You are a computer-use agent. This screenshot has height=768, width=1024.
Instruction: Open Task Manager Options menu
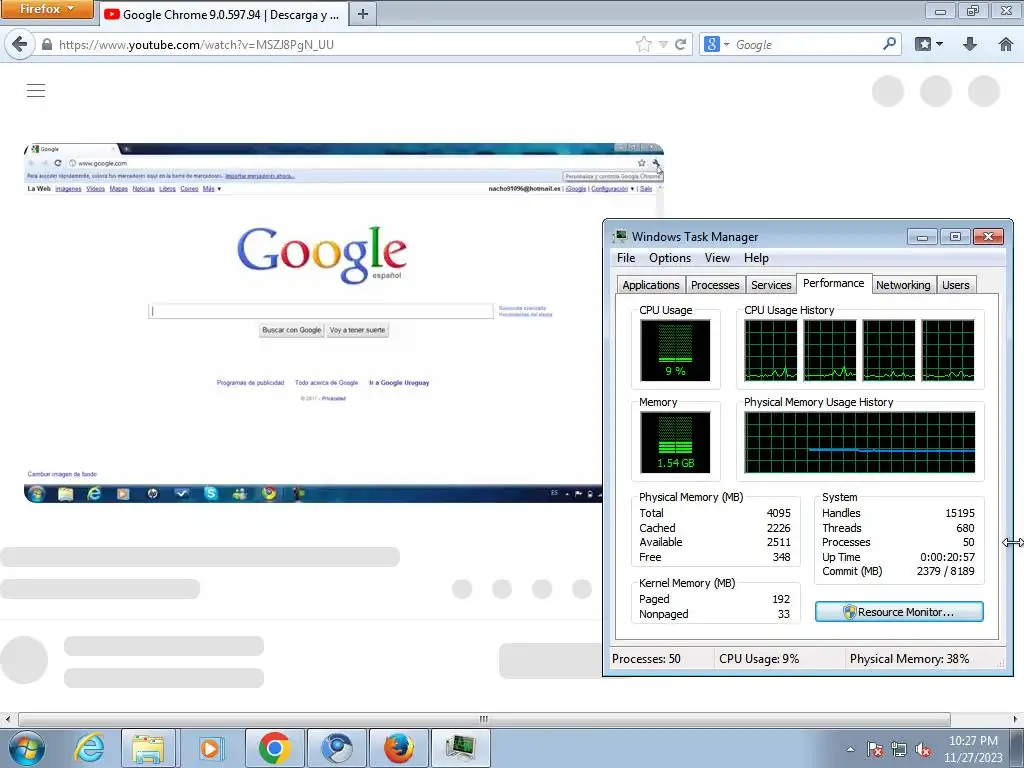tap(669, 258)
